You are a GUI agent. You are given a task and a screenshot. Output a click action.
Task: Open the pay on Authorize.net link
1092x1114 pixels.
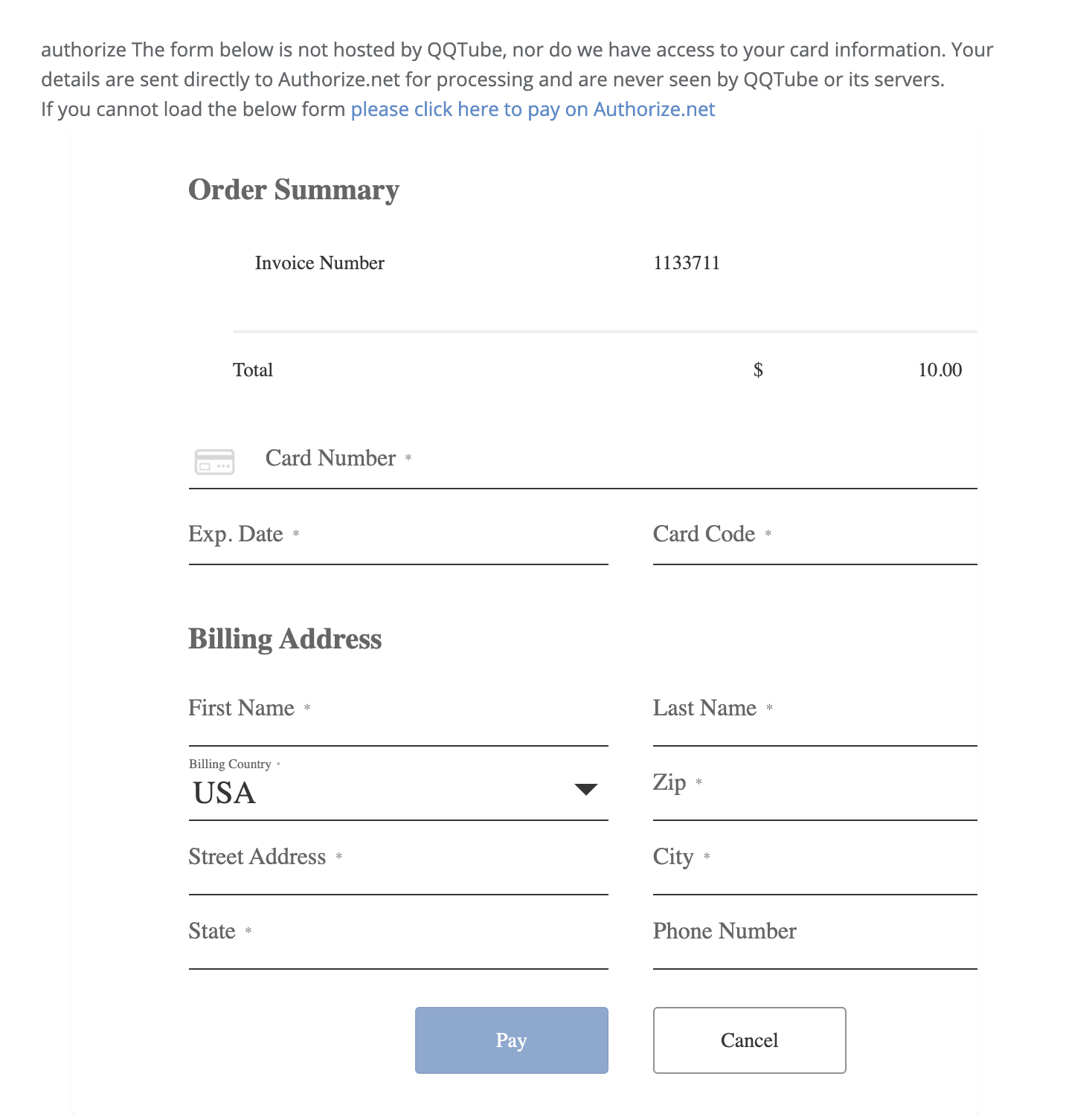click(533, 109)
